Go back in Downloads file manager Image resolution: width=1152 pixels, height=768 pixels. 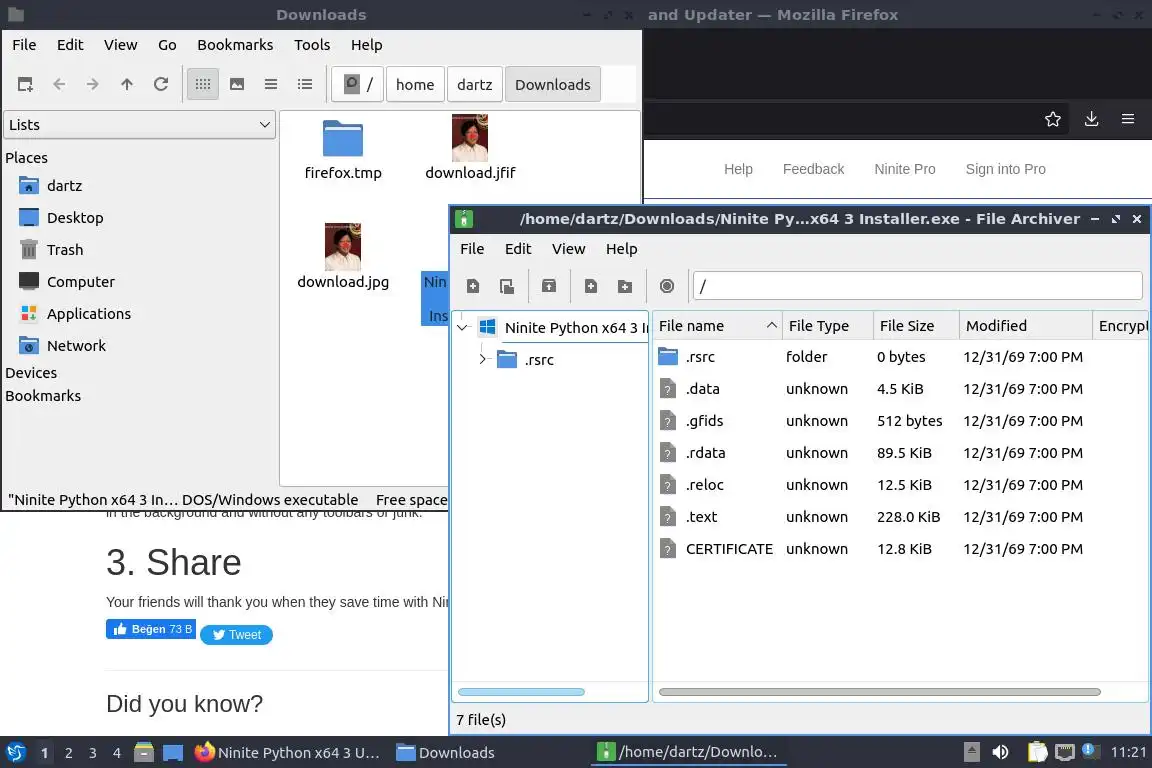60,85
